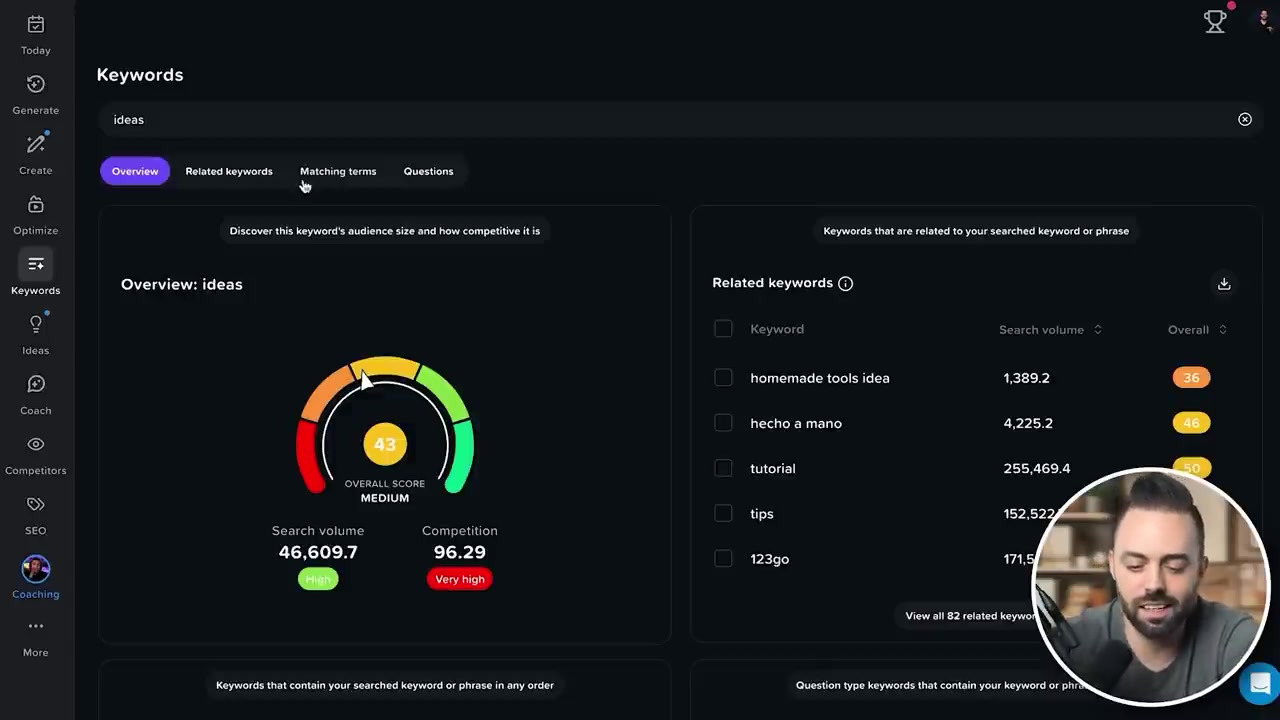
Task: Click 'hecho a mano' keyword text
Action: coord(796,423)
